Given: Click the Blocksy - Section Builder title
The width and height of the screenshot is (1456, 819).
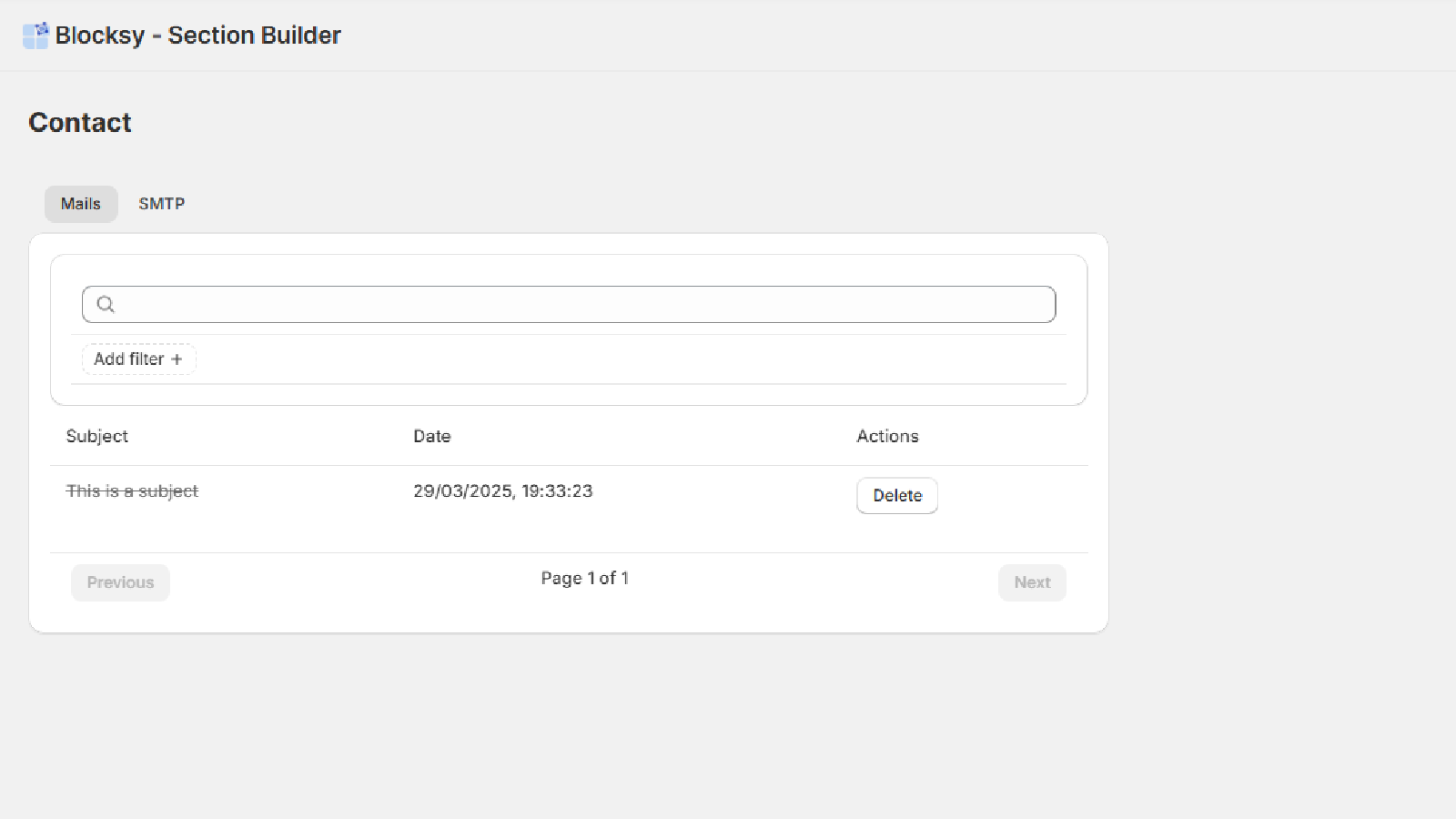Looking at the screenshot, I should (197, 35).
